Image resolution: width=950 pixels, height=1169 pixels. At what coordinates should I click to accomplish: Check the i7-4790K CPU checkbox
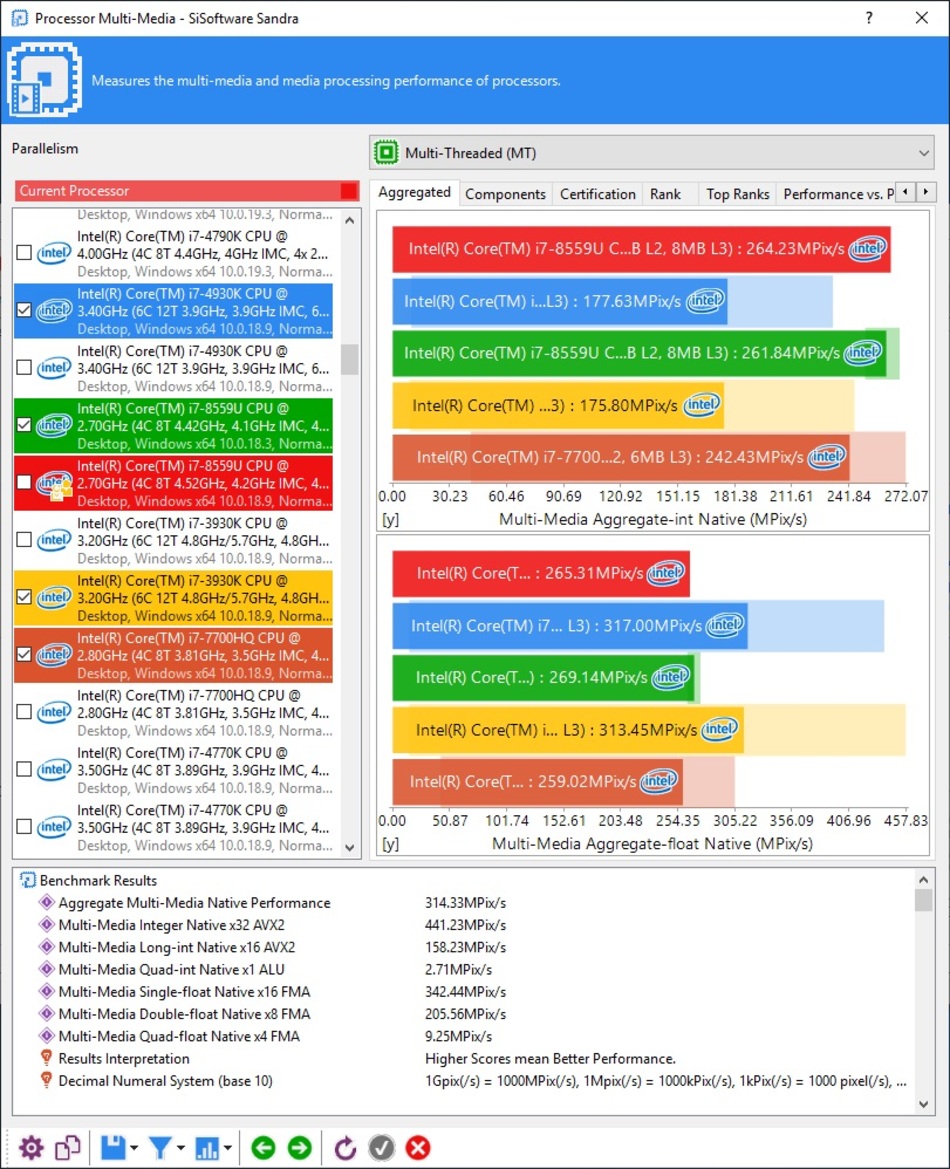click(x=24, y=253)
